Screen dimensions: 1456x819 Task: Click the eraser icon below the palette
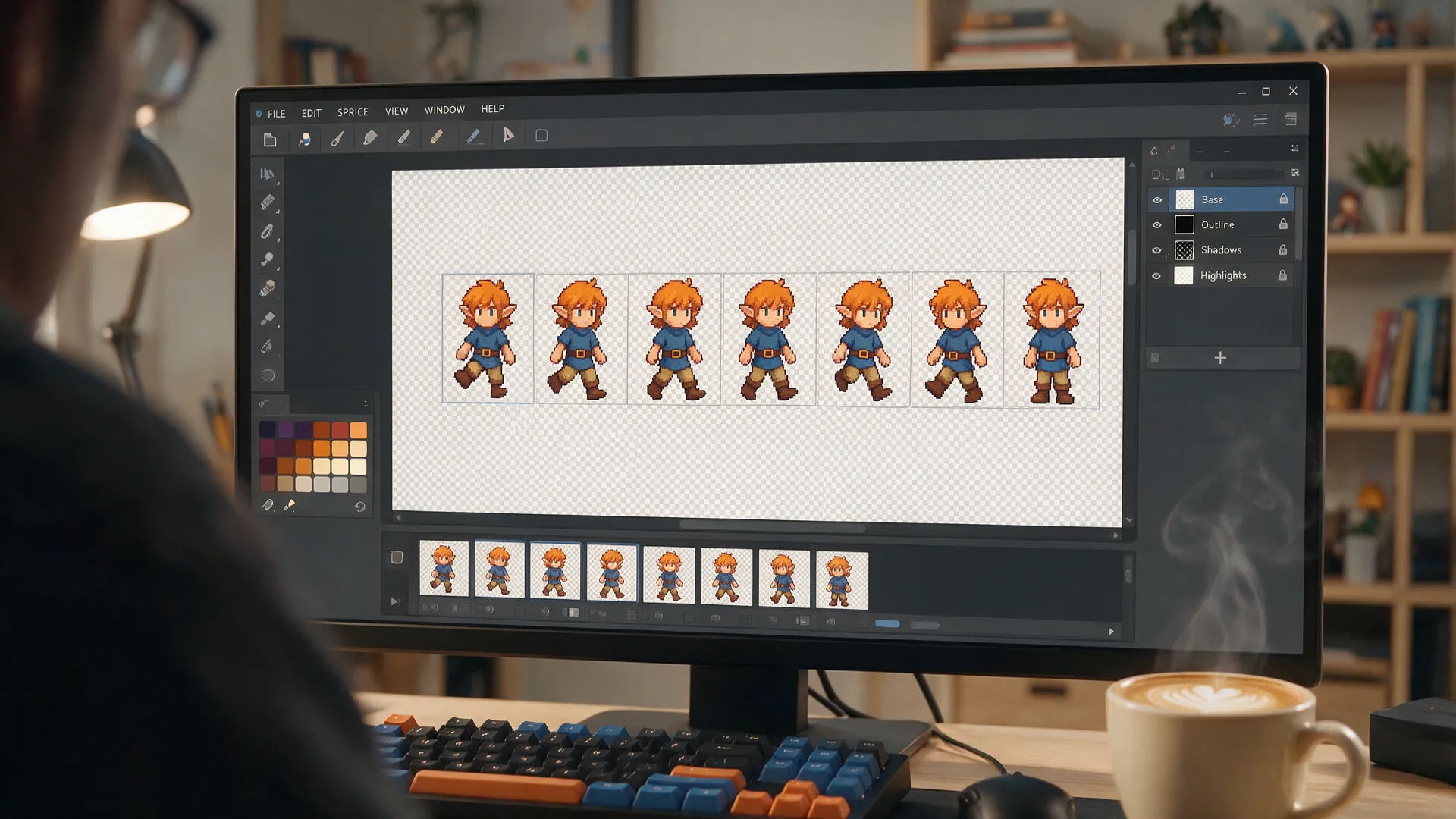click(268, 505)
